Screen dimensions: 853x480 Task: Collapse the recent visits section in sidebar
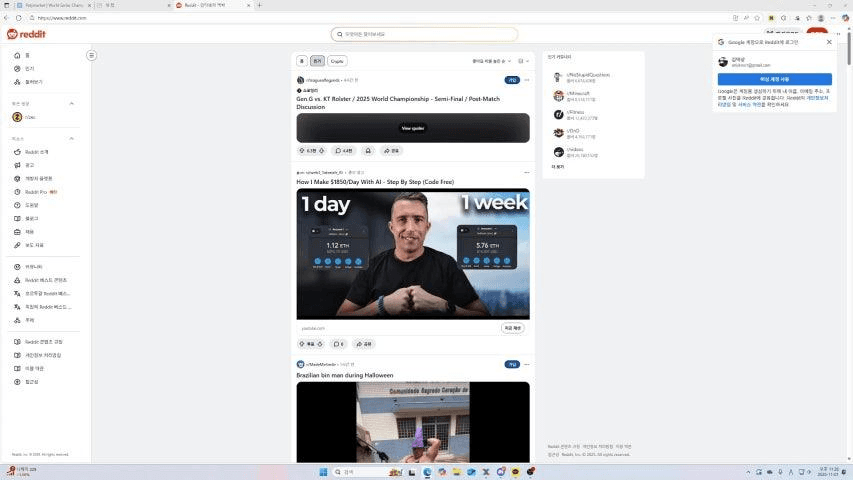pos(71,103)
